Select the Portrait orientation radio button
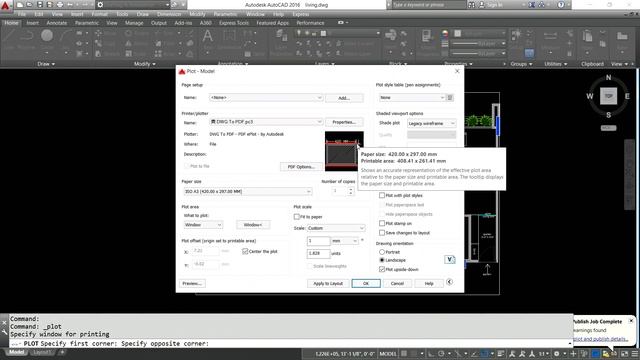 tap(382, 252)
